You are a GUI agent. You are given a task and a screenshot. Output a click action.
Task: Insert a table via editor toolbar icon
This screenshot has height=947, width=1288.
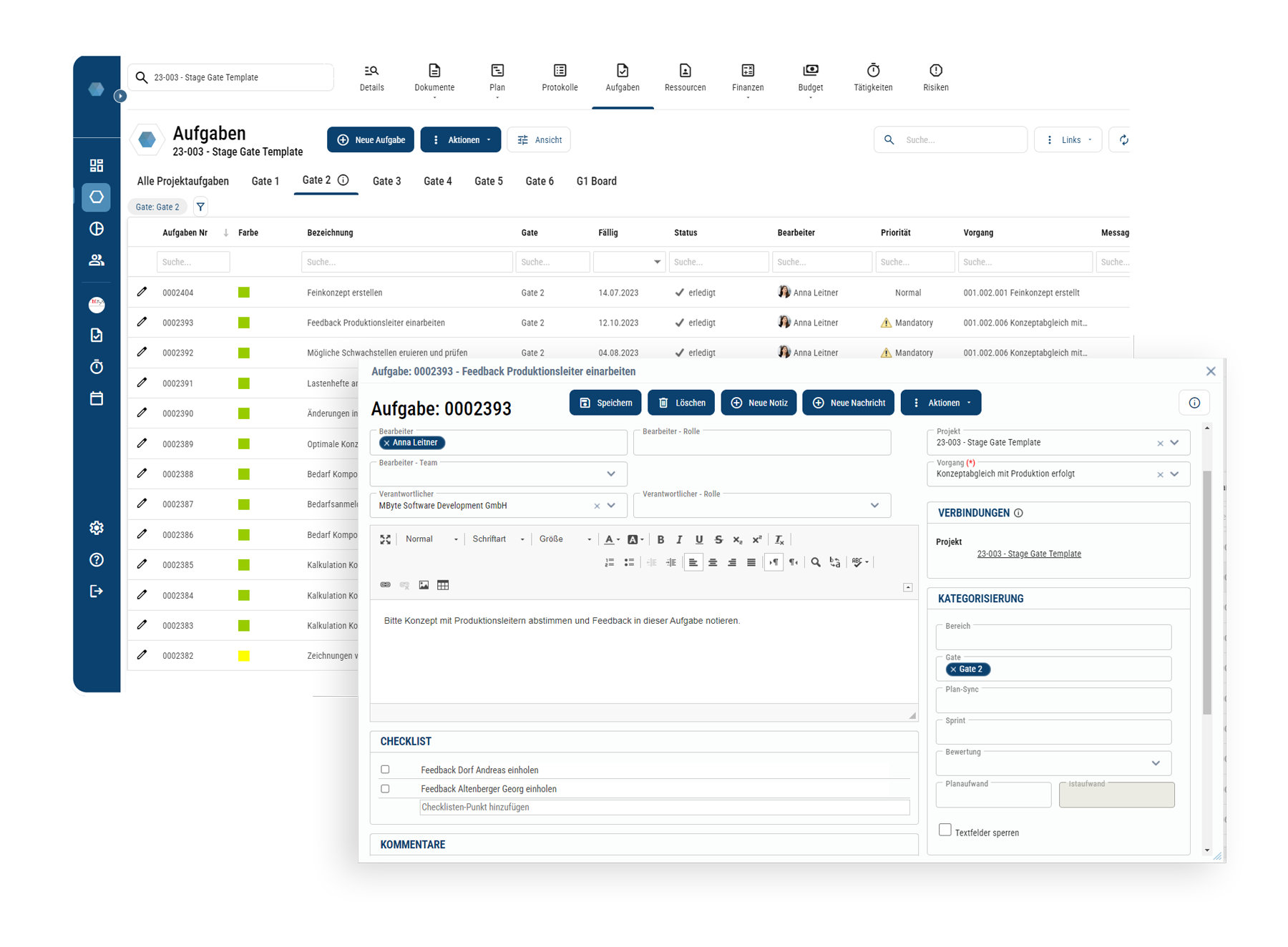pyautogui.click(x=443, y=585)
